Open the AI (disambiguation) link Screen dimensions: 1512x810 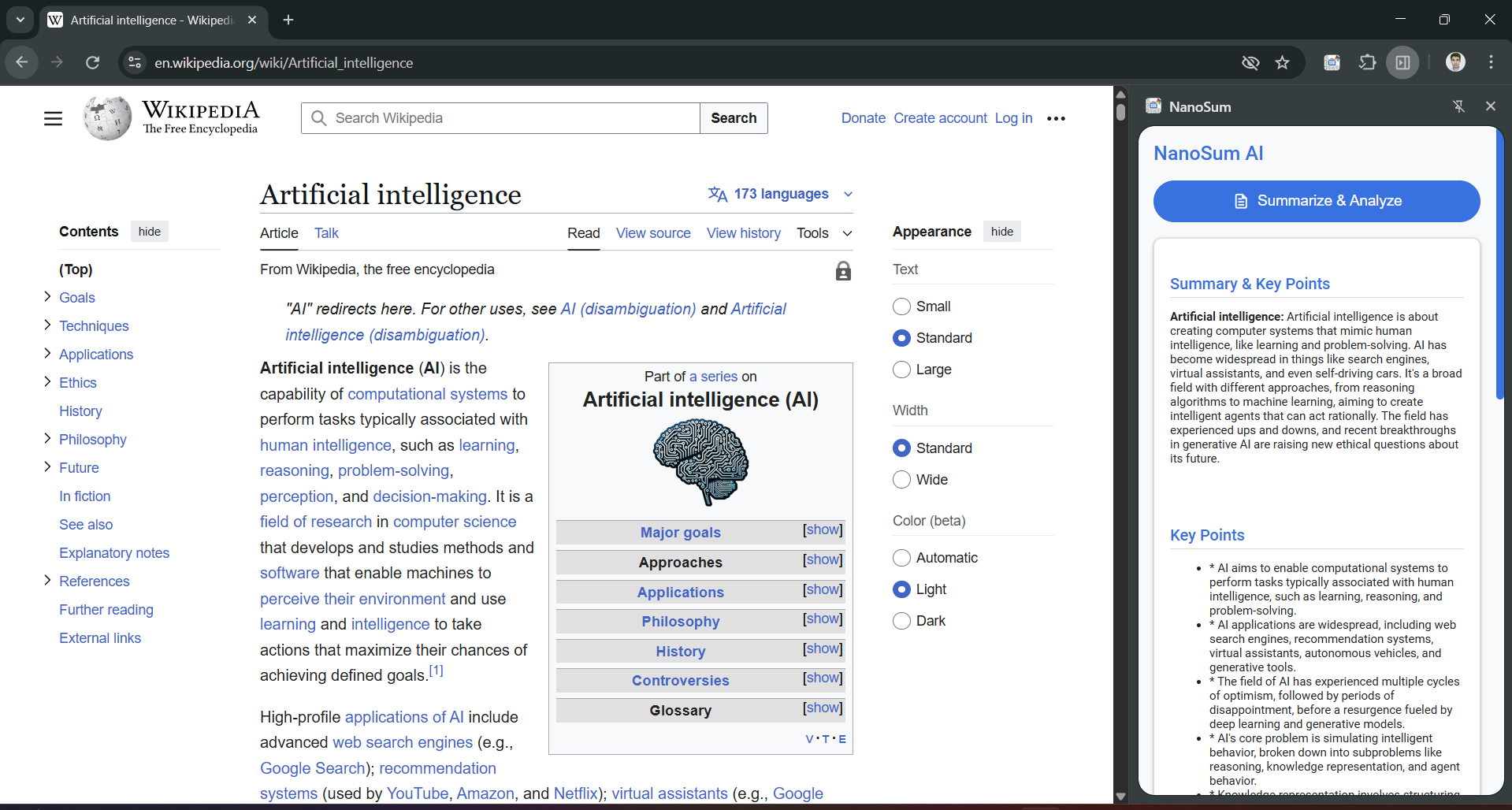[x=628, y=309]
